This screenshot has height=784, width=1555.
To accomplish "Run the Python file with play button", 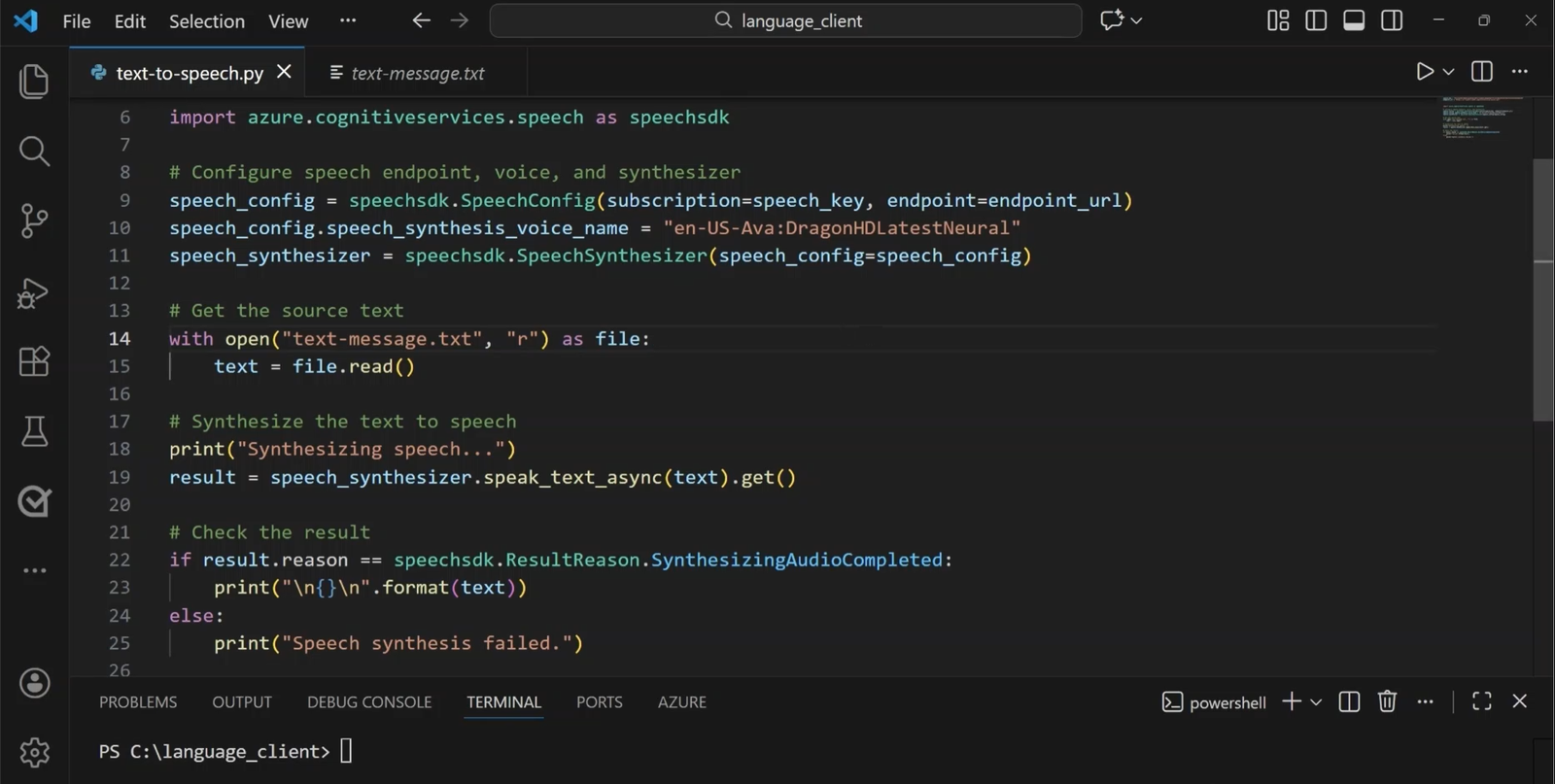I will [1425, 72].
